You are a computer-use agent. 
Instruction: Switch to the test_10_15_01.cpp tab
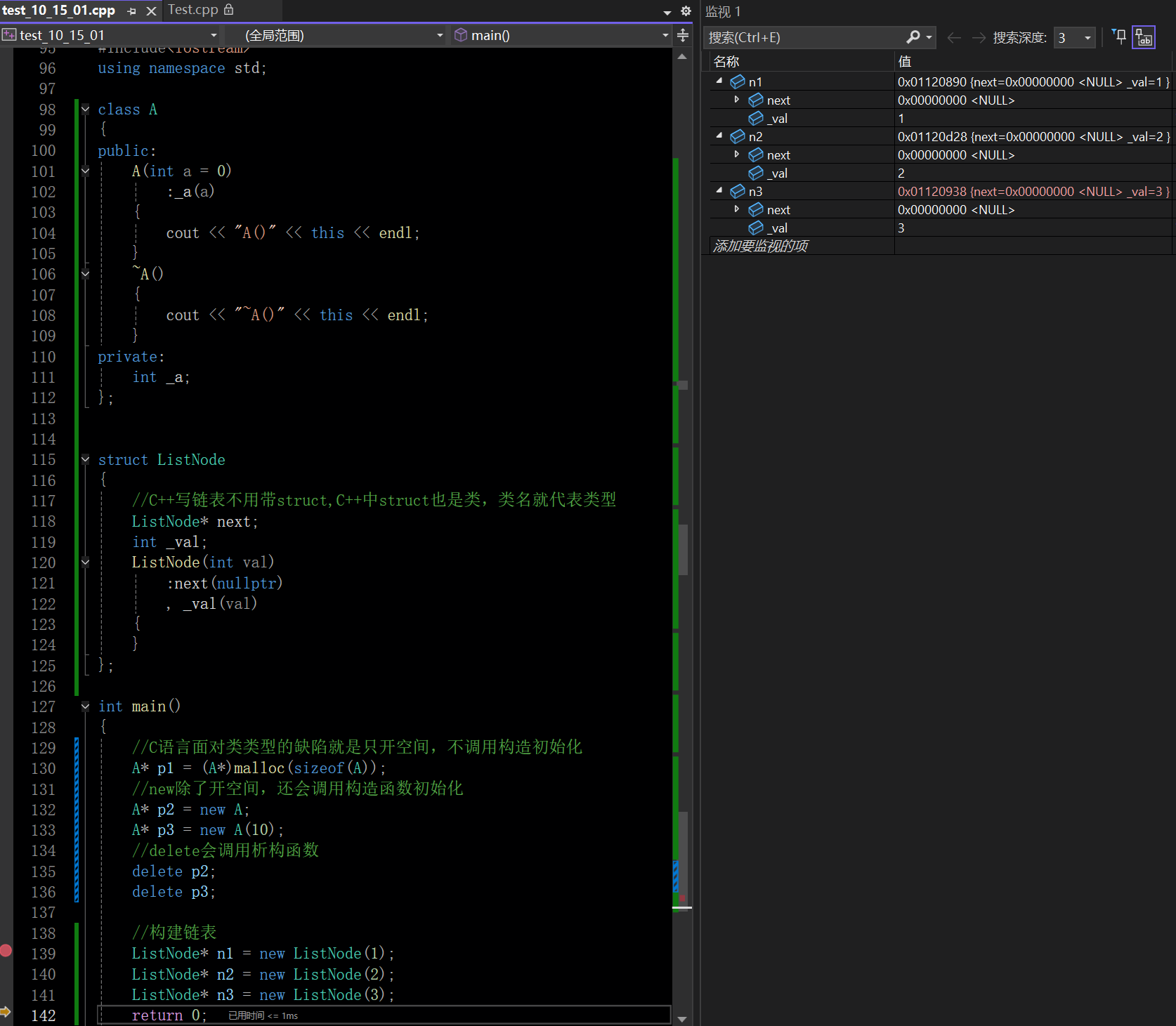[58, 11]
